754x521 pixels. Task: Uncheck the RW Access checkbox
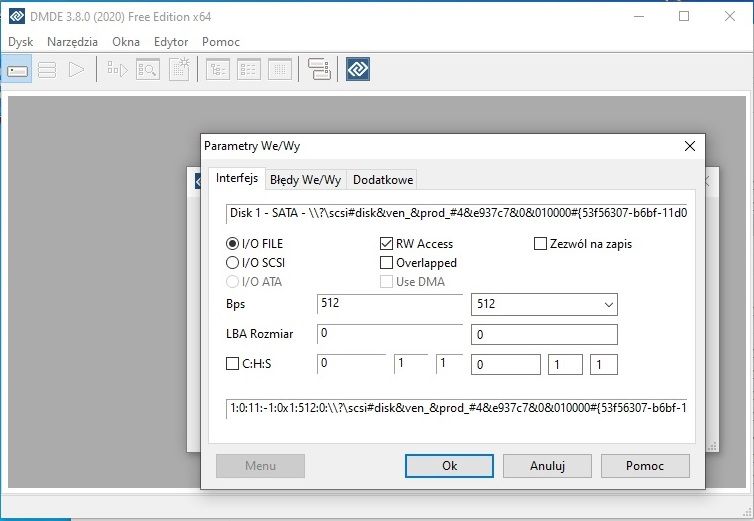tap(386, 244)
